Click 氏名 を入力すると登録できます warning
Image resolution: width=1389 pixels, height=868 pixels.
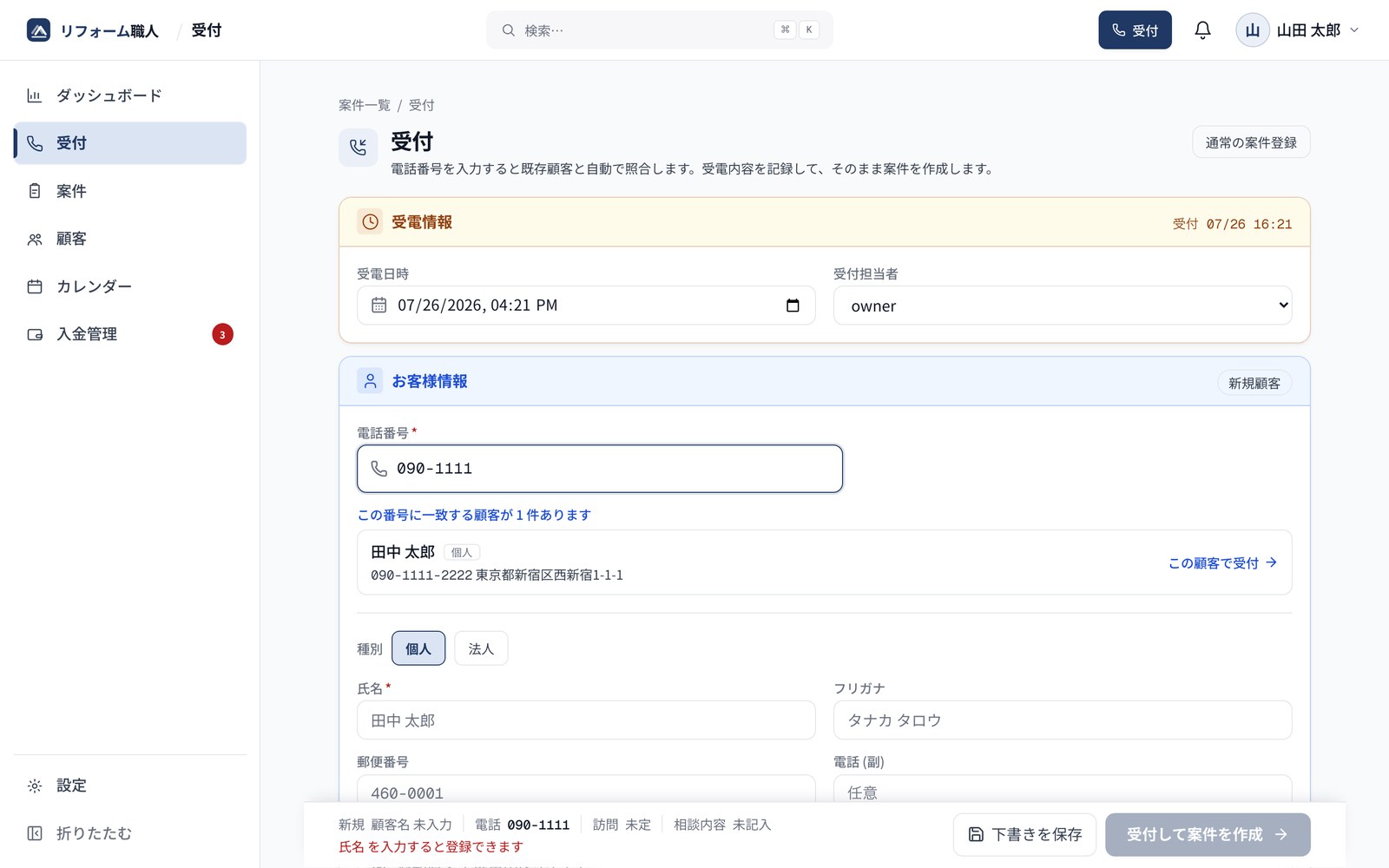coord(431,846)
